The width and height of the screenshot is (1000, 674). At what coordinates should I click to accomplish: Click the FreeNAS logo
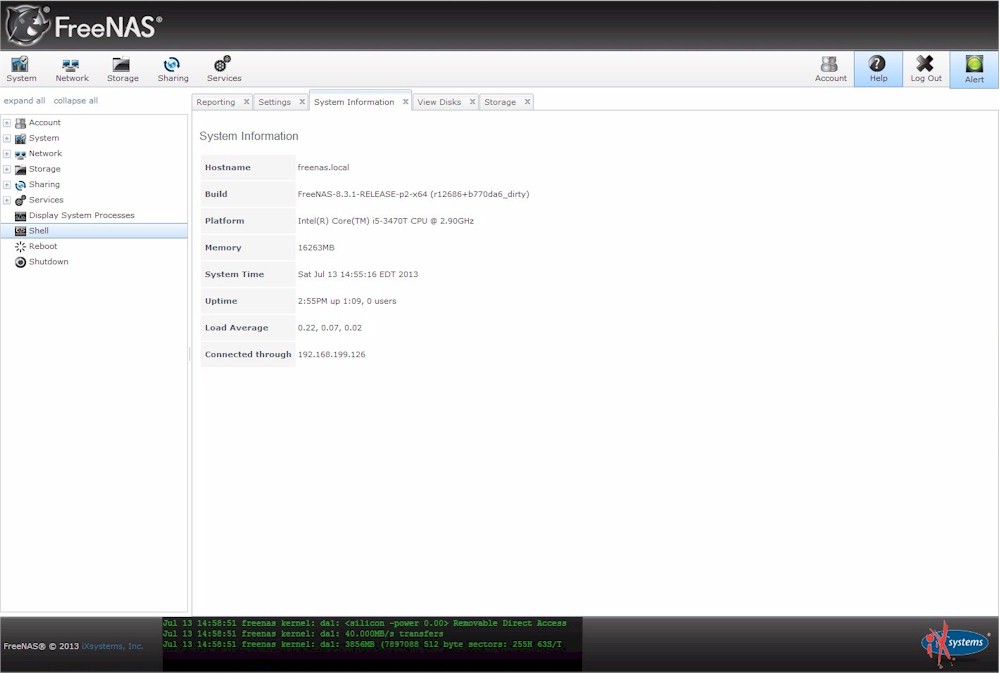point(83,26)
